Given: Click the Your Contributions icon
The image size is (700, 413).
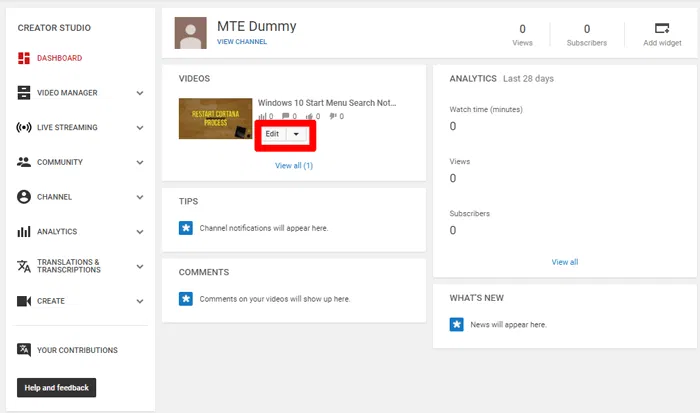Looking at the screenshot, I should coord(24,350).
